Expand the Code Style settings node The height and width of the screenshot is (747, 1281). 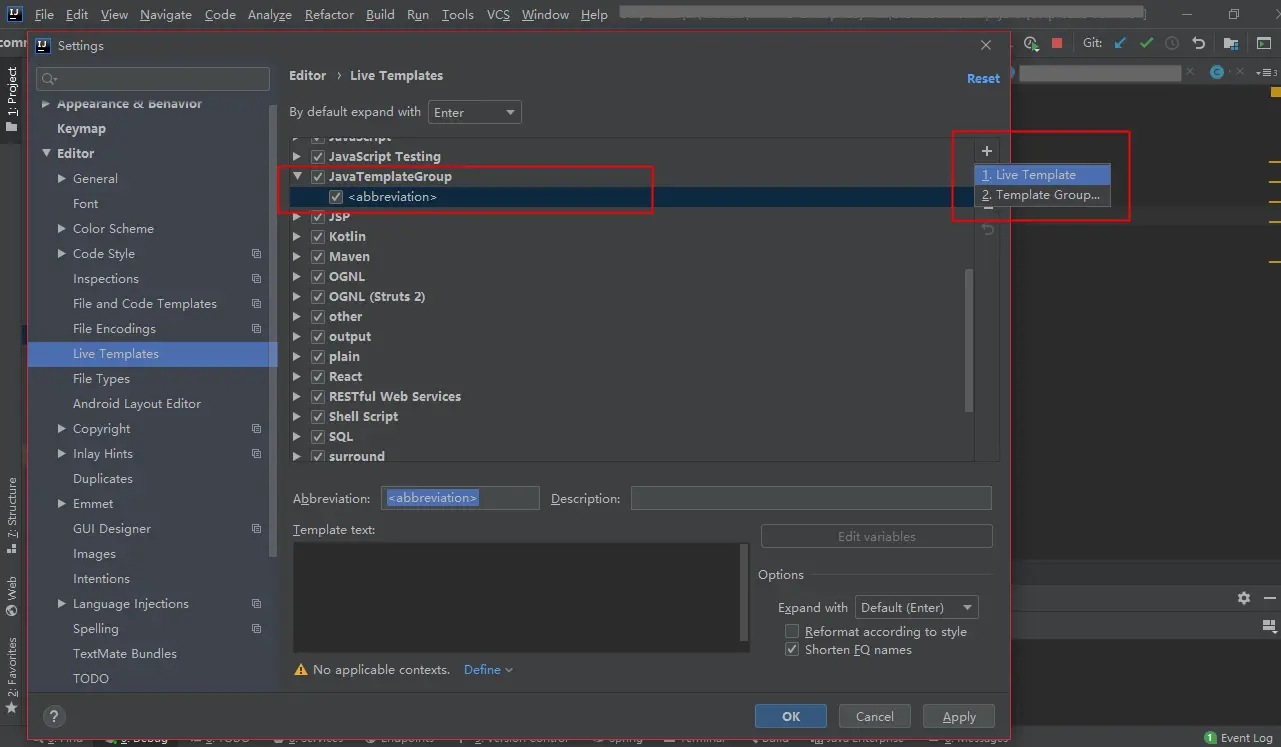(x=62, y=254)
